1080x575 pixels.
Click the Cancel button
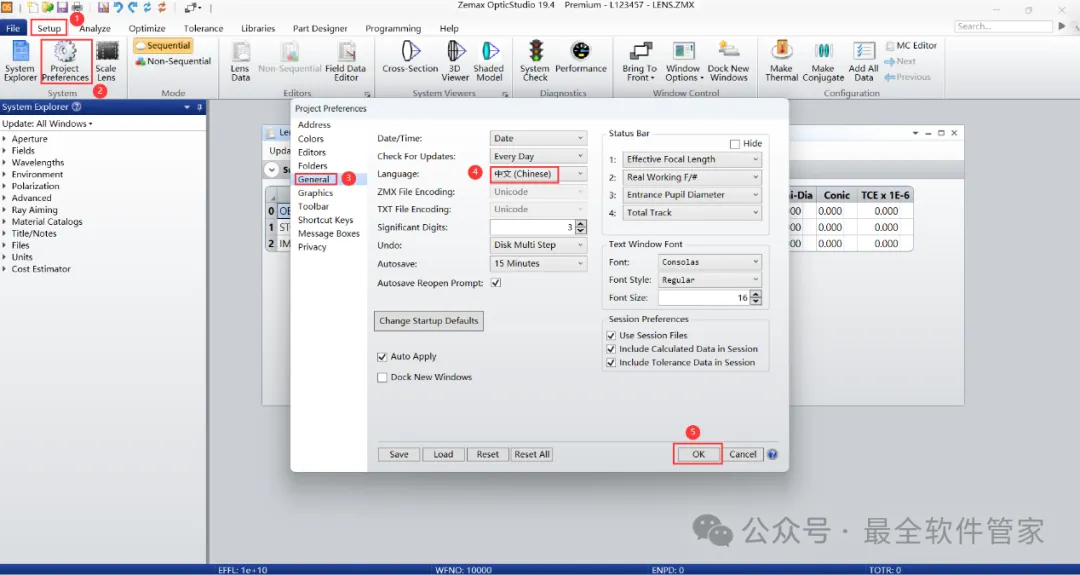[x=742, y=454]
